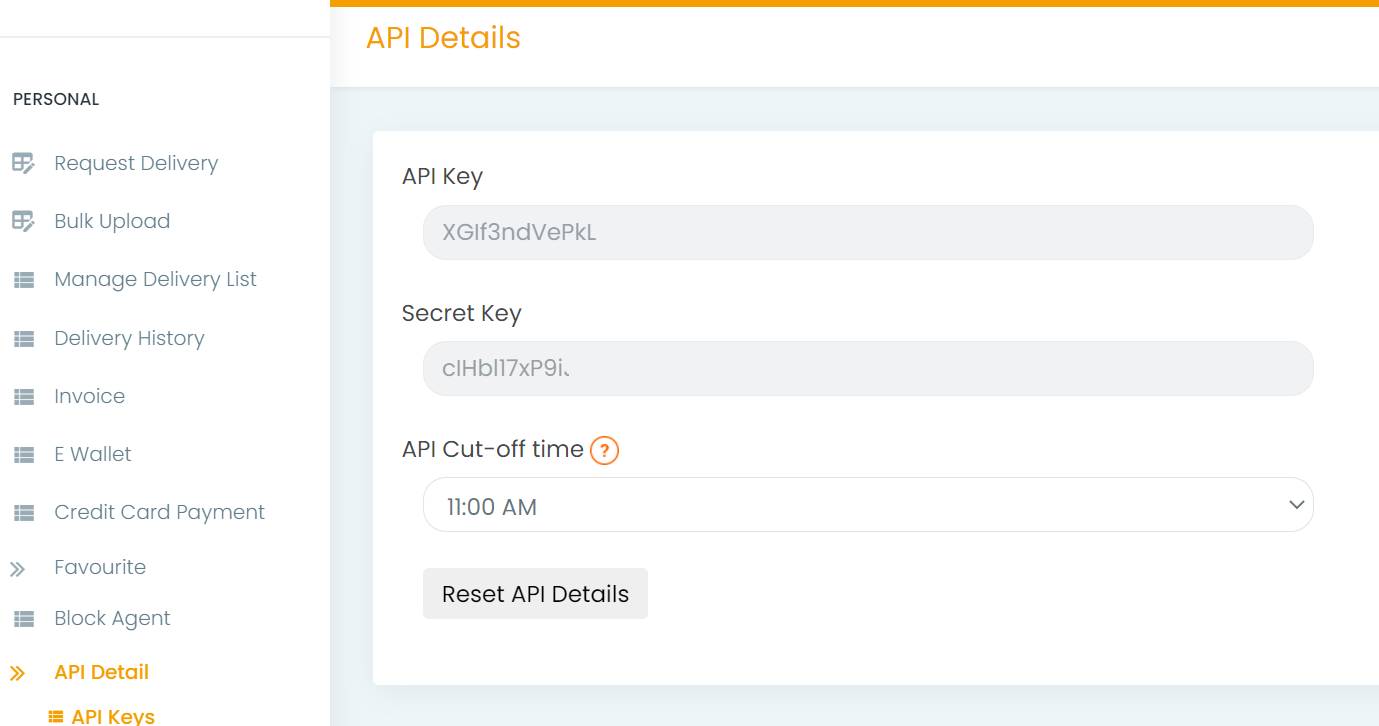Click the Block Agent icon

(23, 617)
